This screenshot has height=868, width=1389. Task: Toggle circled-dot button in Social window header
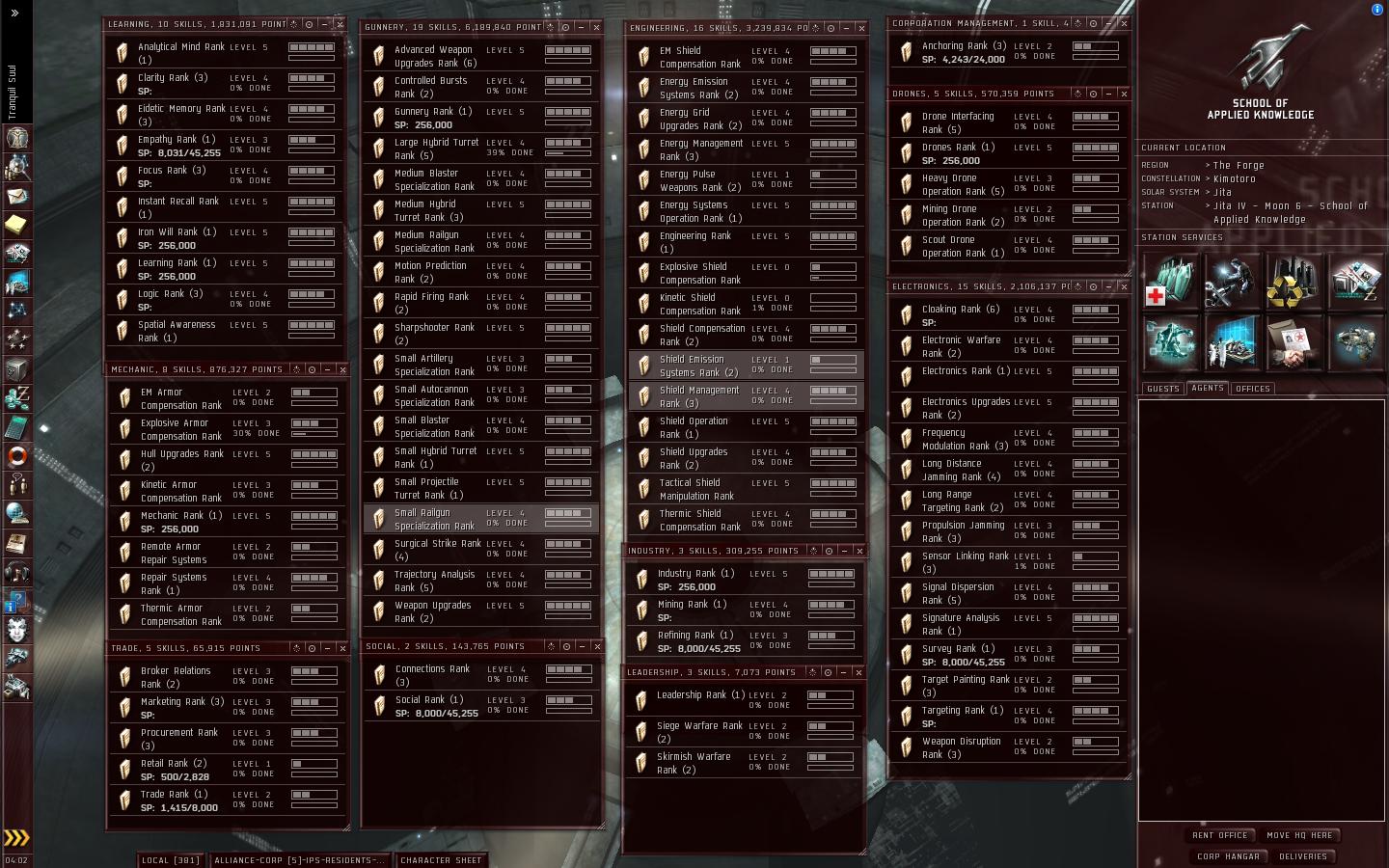pyautogui.click(x=566, y=646)
